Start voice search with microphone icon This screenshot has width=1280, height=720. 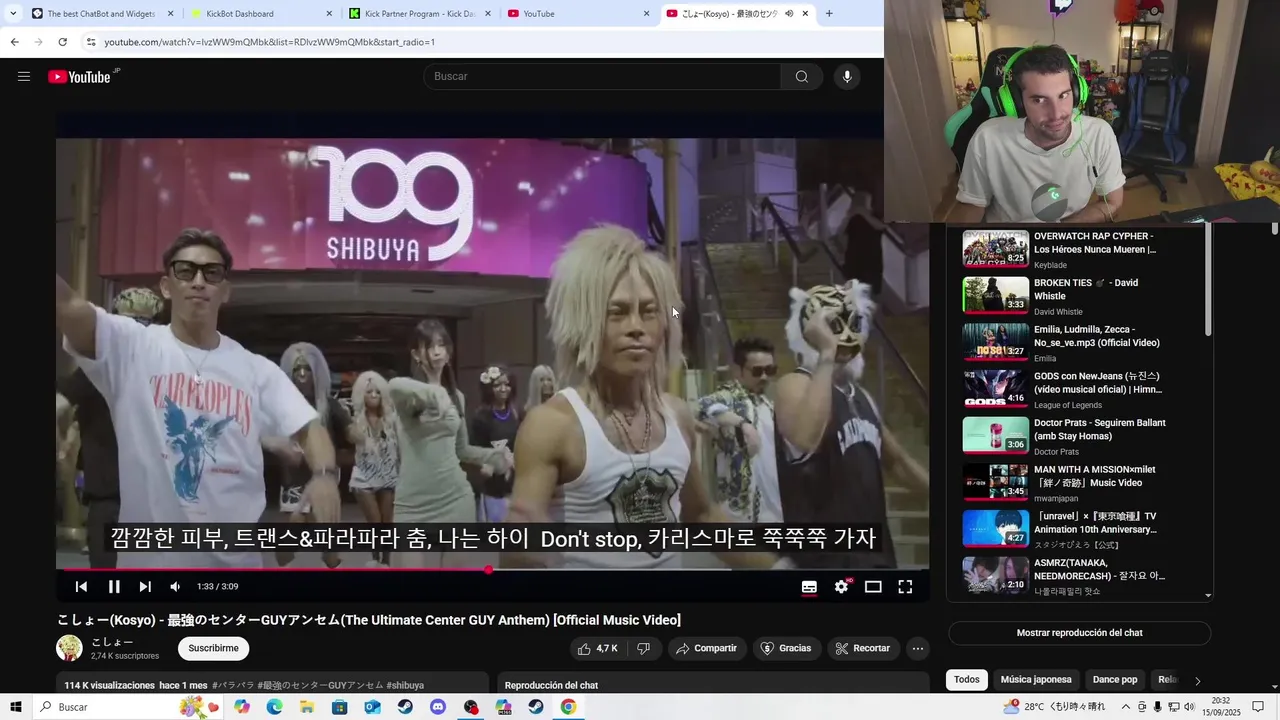847,77
